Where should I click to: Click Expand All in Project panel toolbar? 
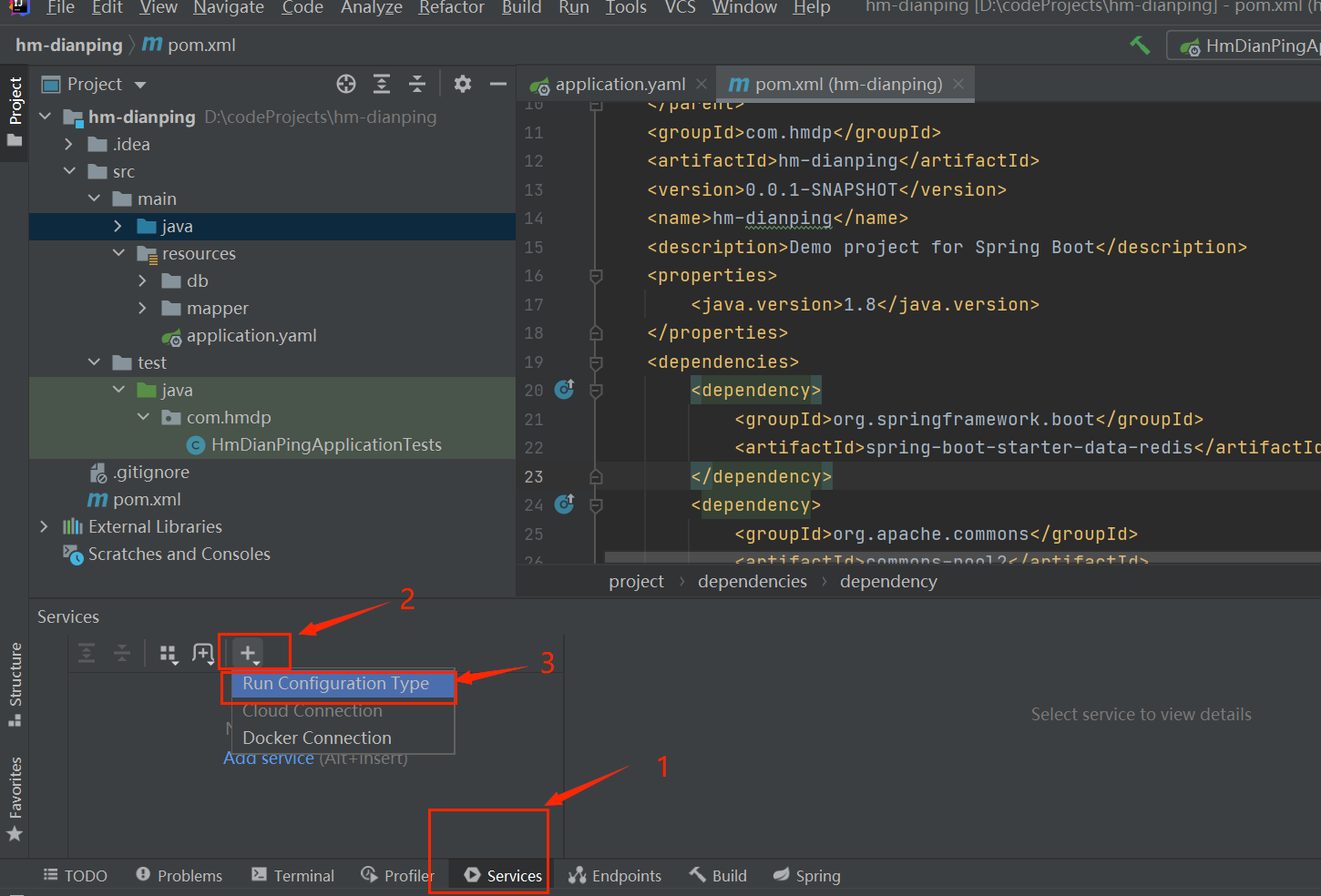click(382, 85)
